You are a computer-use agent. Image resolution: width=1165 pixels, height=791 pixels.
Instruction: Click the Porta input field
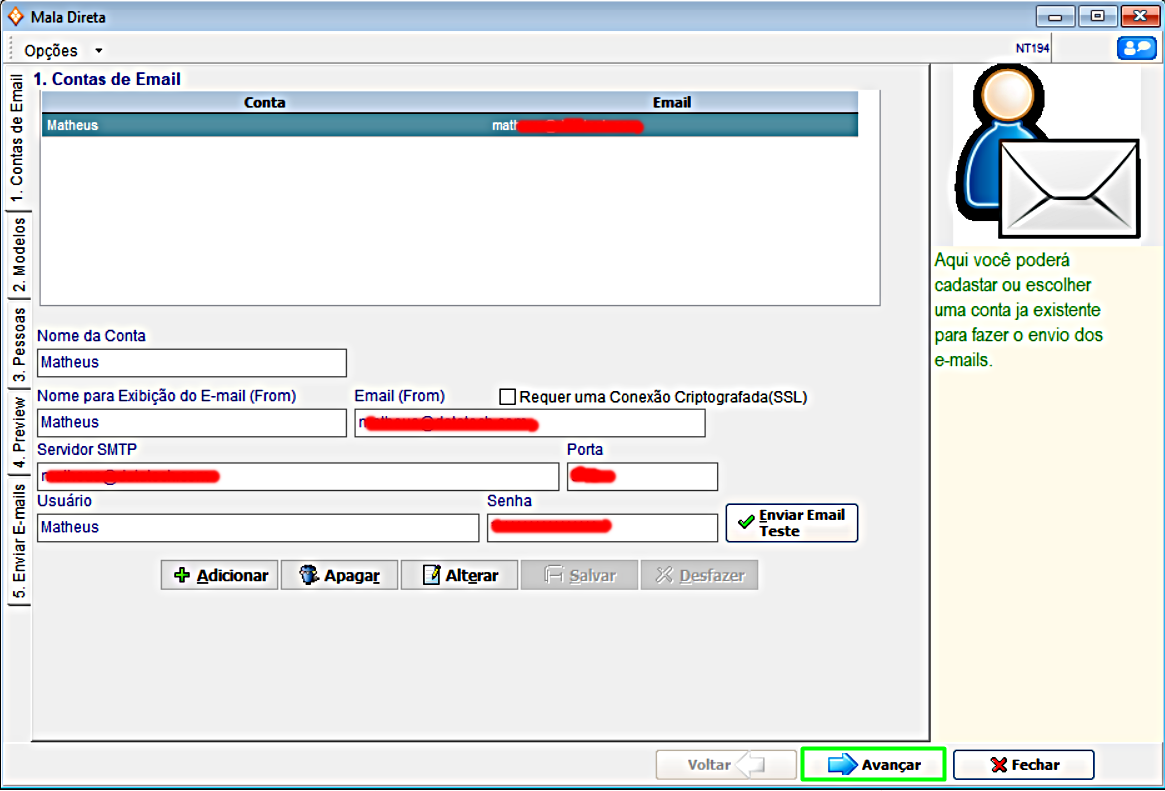[642, 477]
